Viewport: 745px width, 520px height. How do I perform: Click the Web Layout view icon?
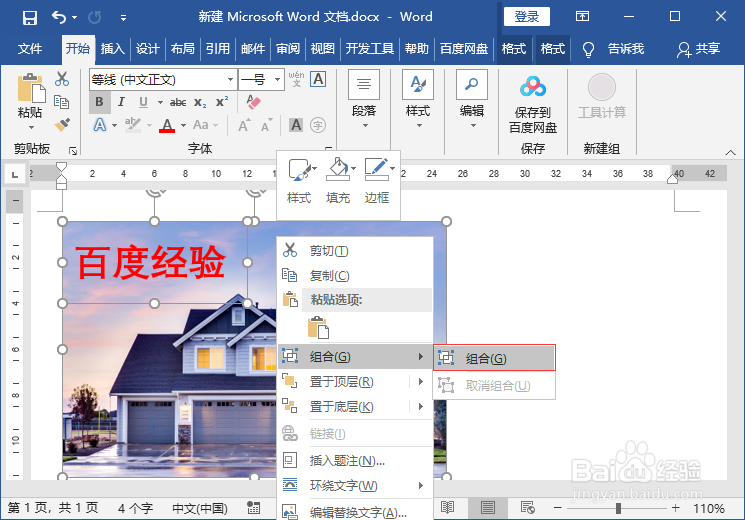click(527, 508)
